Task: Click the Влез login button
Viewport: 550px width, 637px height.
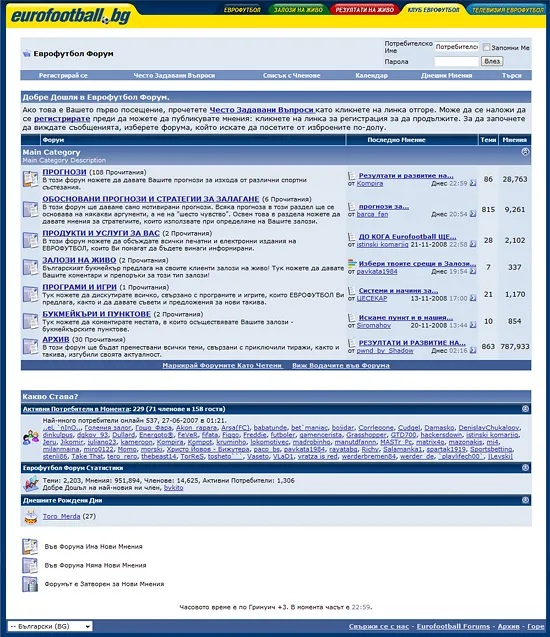Action: pyautogui.click(x=492, y=61)
